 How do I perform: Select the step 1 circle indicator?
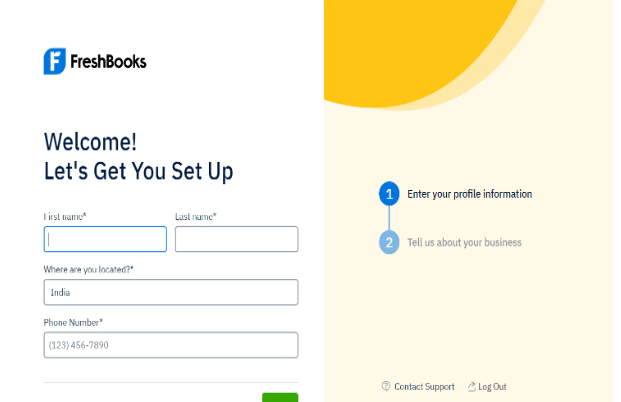tap(389, 194)
